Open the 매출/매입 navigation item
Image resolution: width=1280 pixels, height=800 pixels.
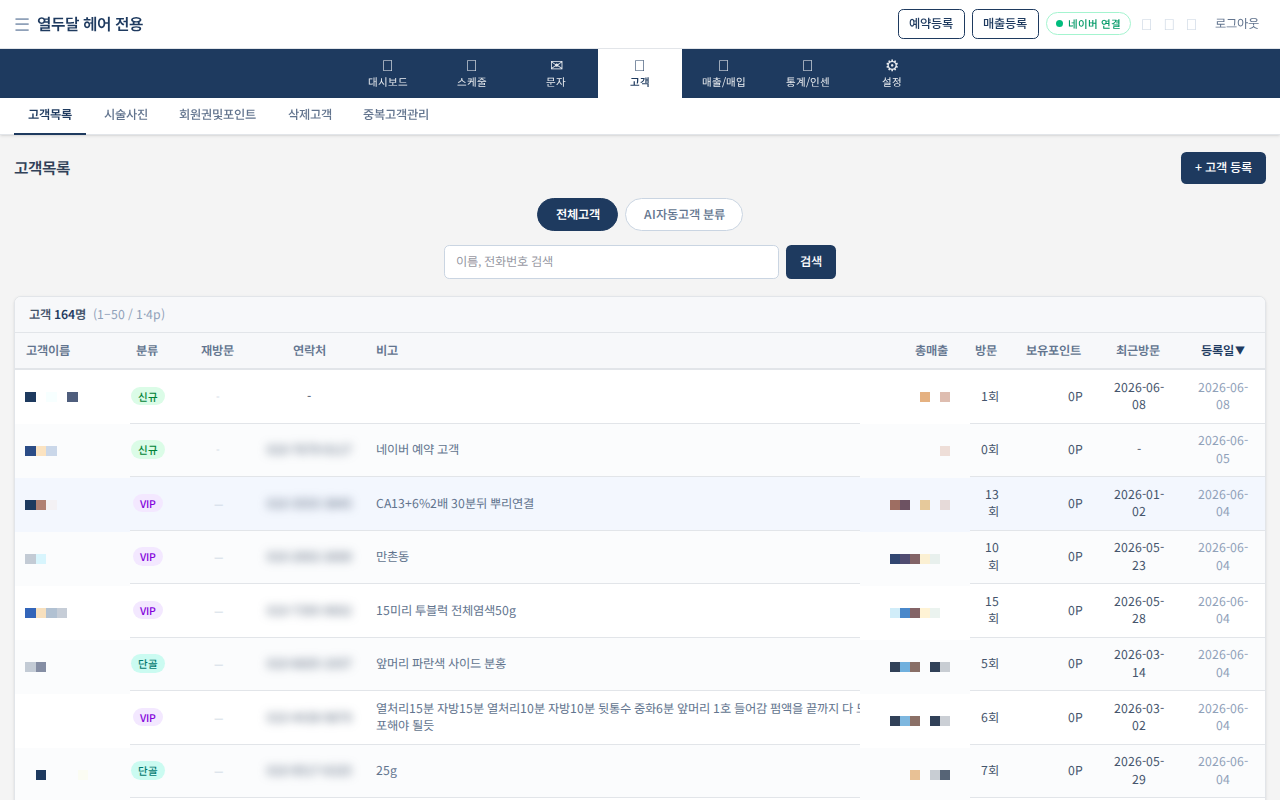coord(724,73)
